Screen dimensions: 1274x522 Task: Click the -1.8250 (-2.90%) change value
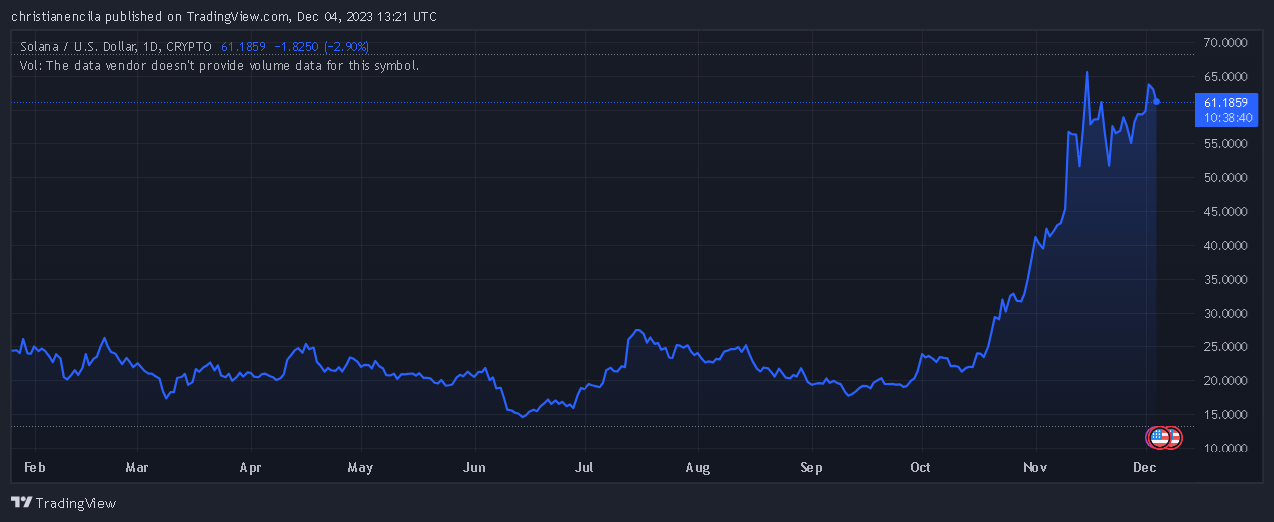(x=322, y=46)
